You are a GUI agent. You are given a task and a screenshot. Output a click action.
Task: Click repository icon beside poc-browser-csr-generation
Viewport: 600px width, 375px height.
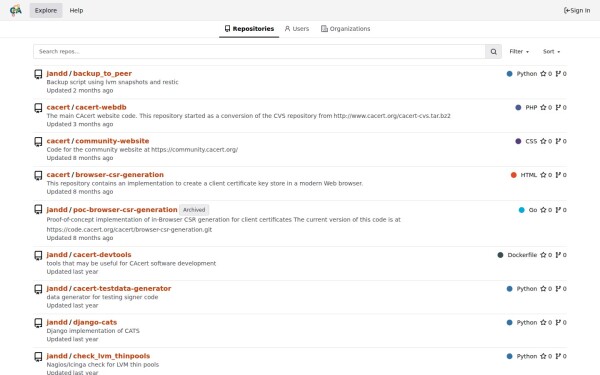point(38,209)
